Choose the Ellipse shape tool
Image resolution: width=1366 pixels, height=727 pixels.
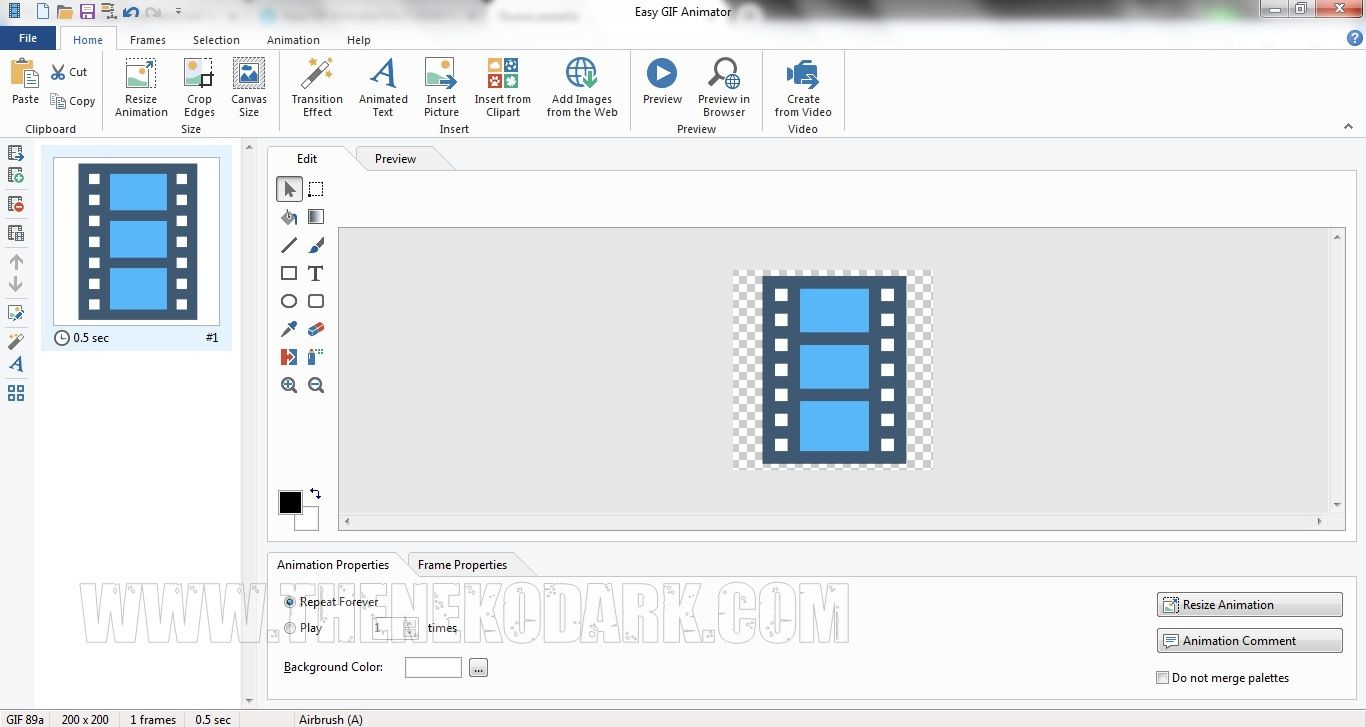click(289, 301)
